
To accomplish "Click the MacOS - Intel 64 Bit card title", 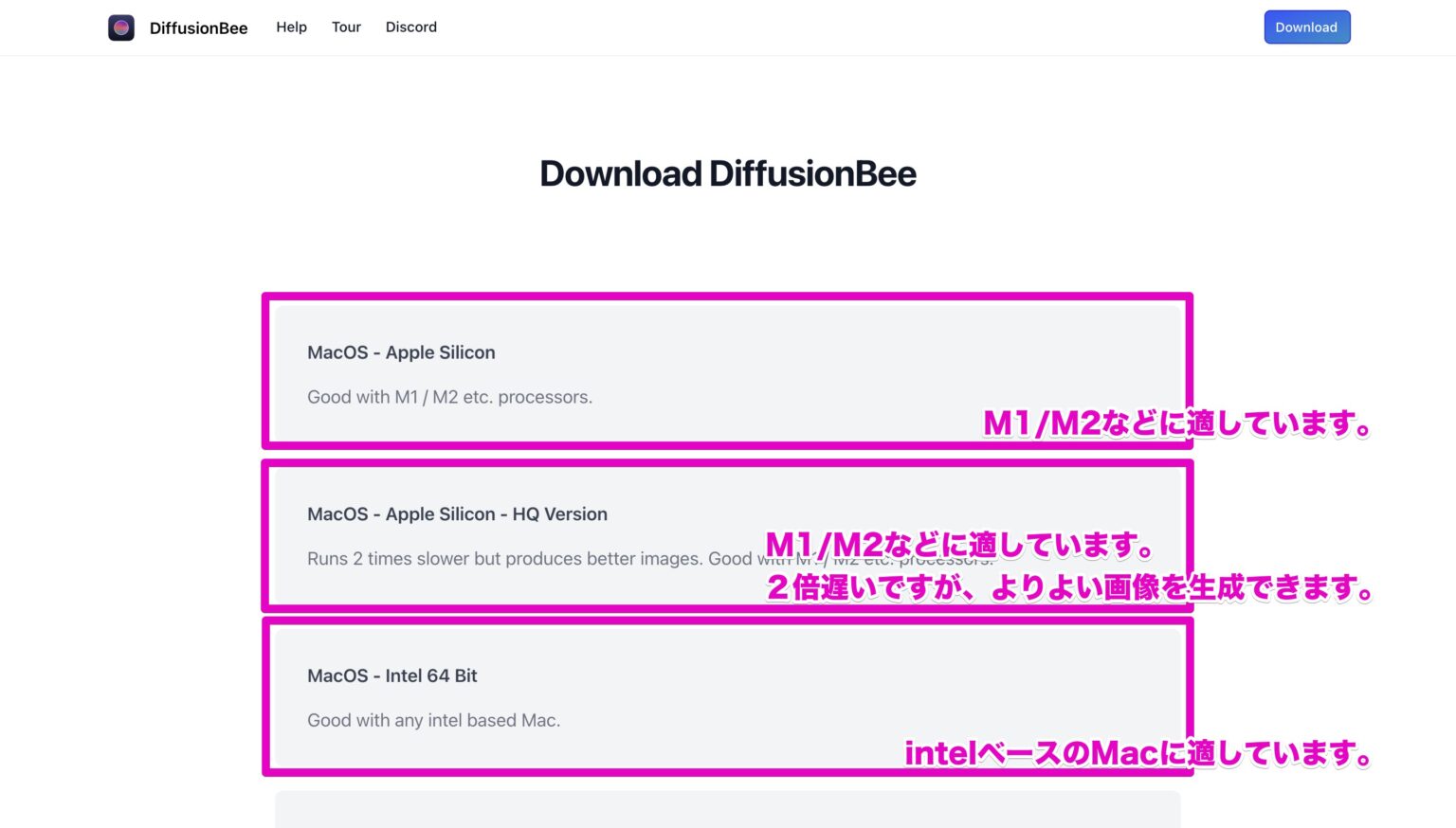I will tap(391, 675).
